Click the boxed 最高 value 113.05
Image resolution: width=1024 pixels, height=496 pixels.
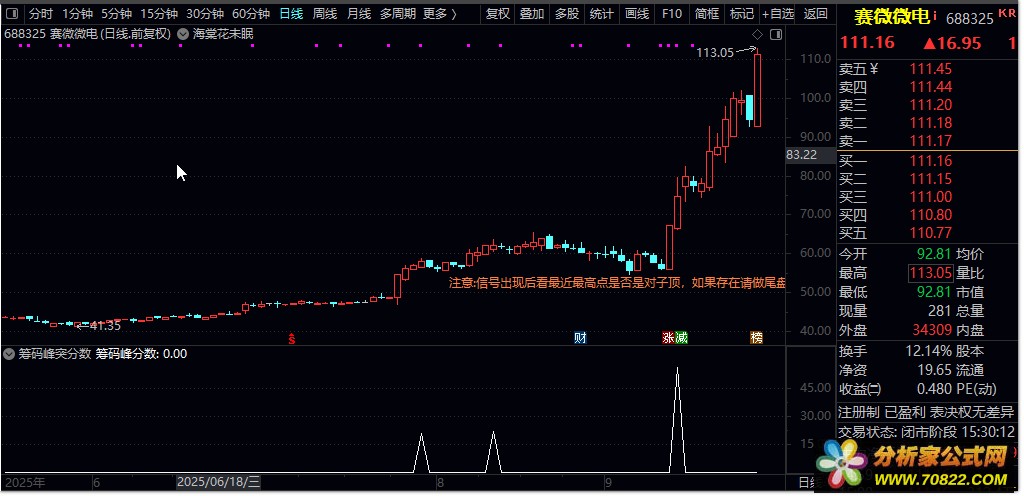click(x=930, y=273)
